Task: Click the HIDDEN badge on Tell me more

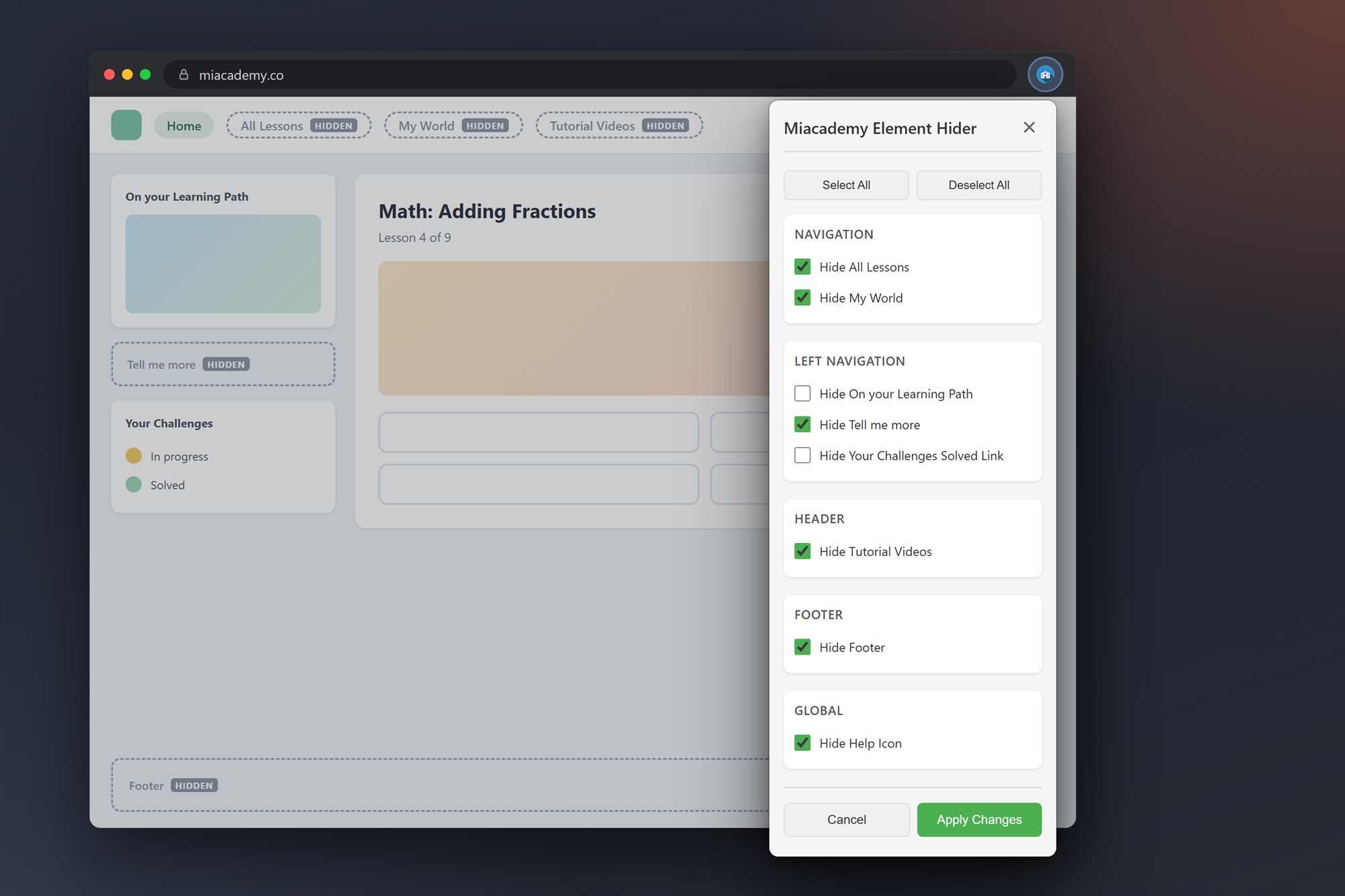Action: click(226, 364)
